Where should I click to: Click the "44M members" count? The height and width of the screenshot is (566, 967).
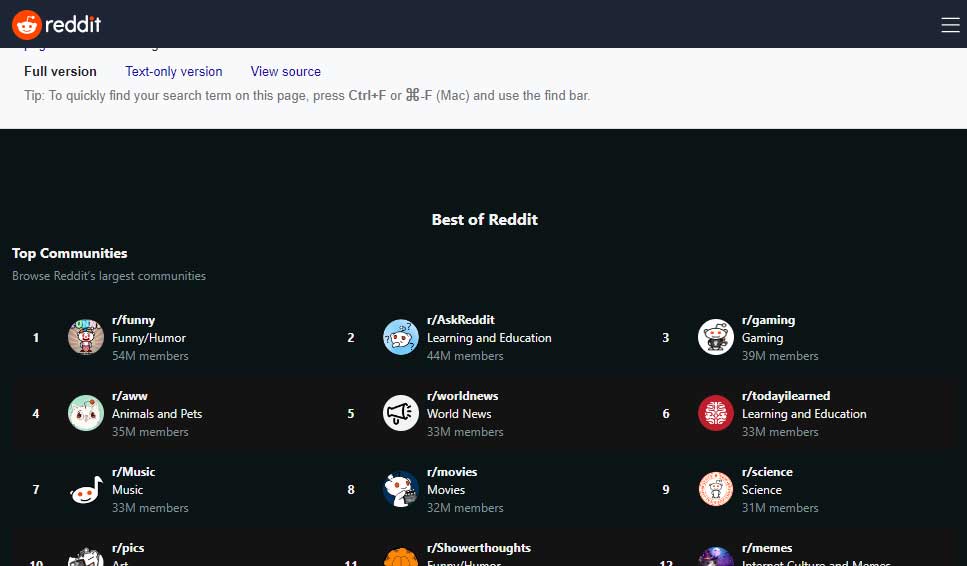[x=465, y=356]
